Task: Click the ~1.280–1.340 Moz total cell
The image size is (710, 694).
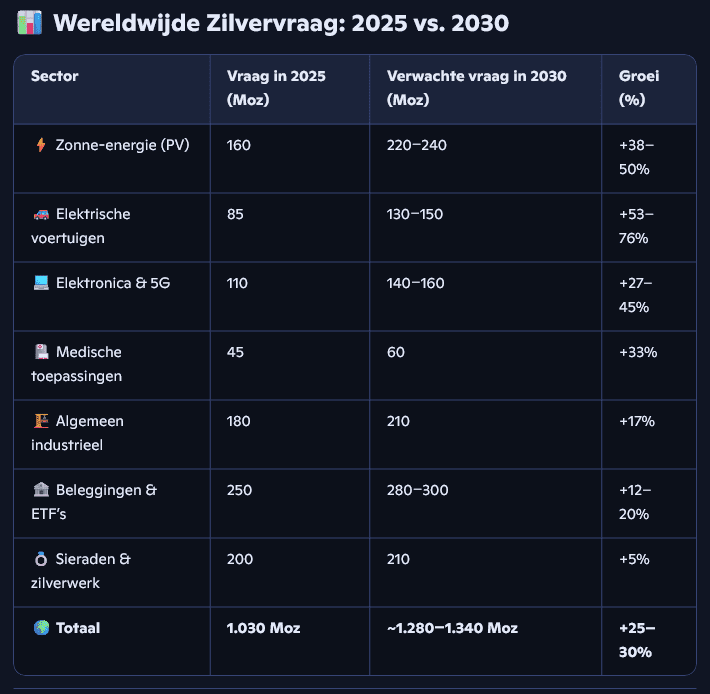Action: click(x=452, y=628)
